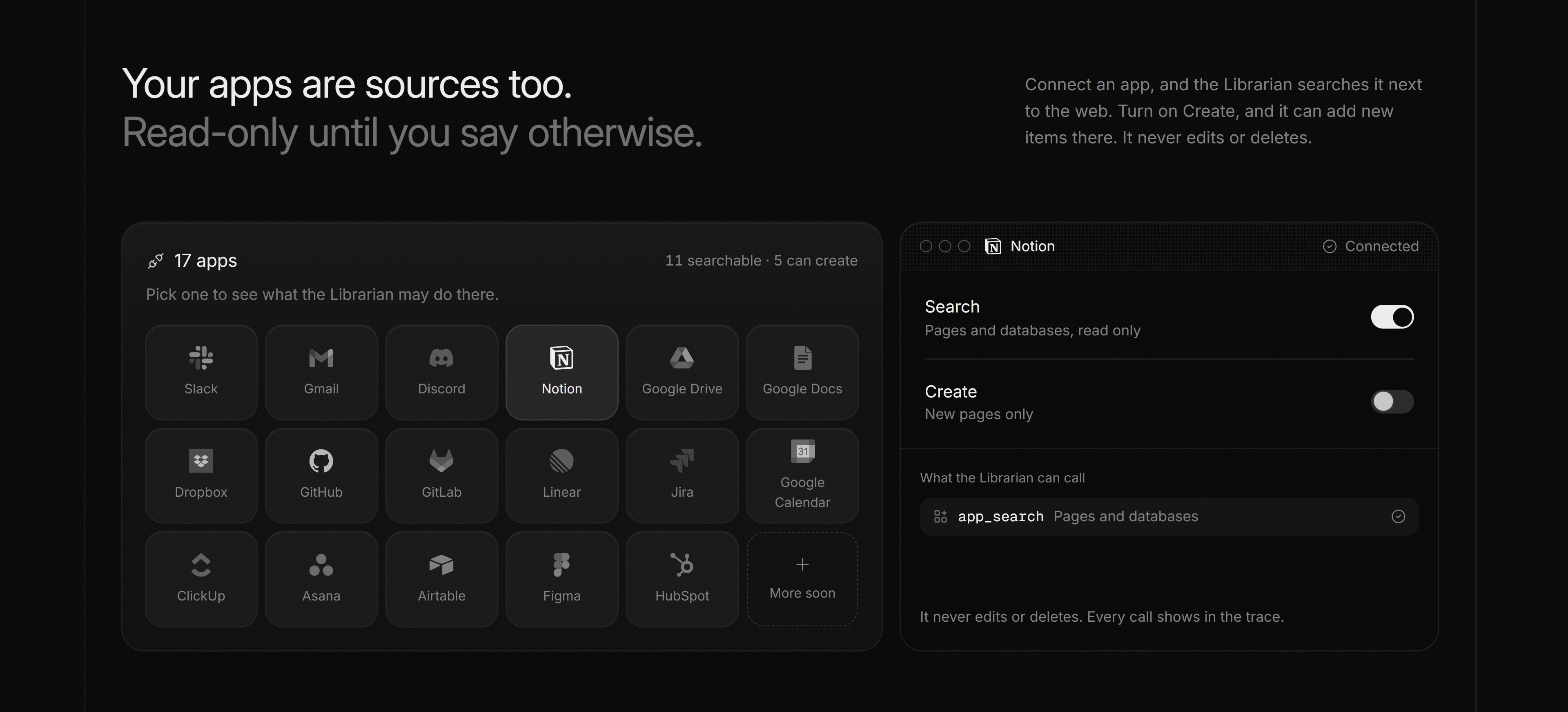Image resolution: width=1568 pixels, height=712 pixels.
Task: Pick the Google Drive tile
Action: pos(682,372)
